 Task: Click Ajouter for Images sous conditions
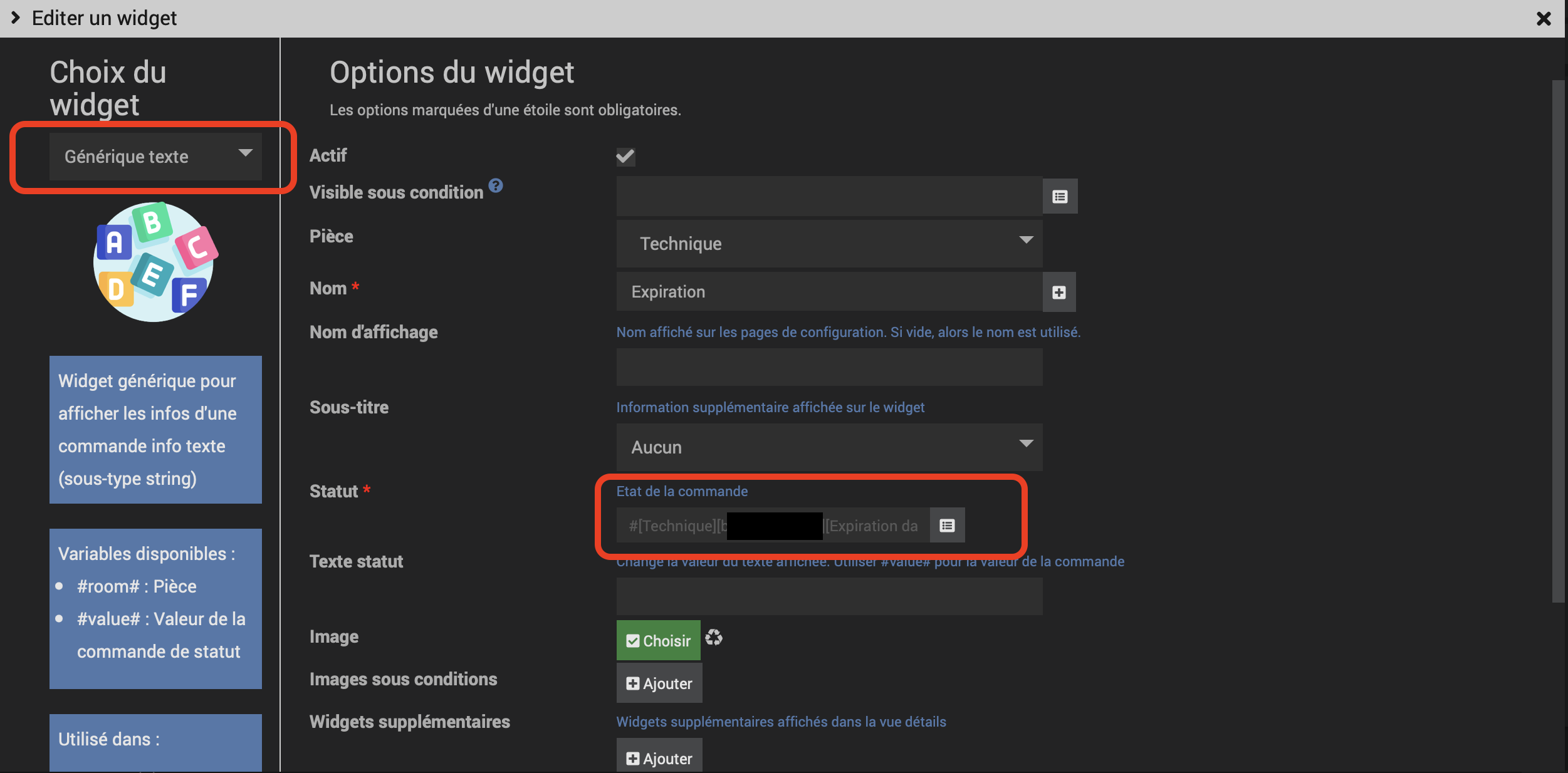[659, 683]
